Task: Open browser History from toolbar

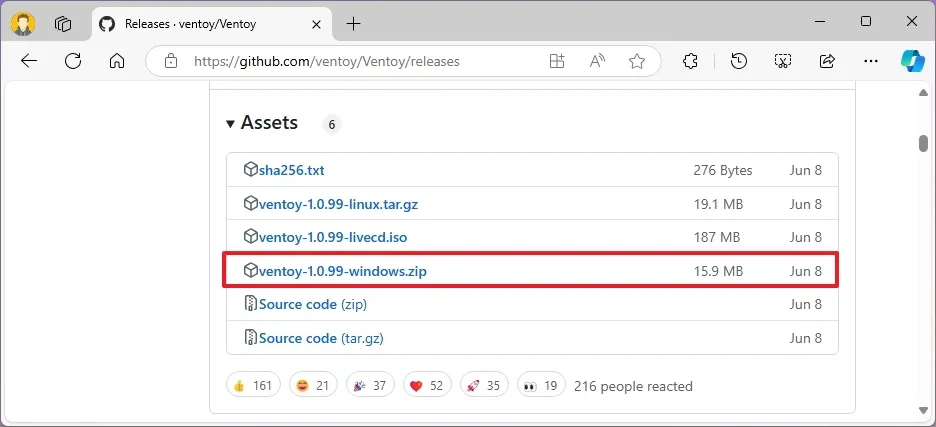Action: (739, 61)
